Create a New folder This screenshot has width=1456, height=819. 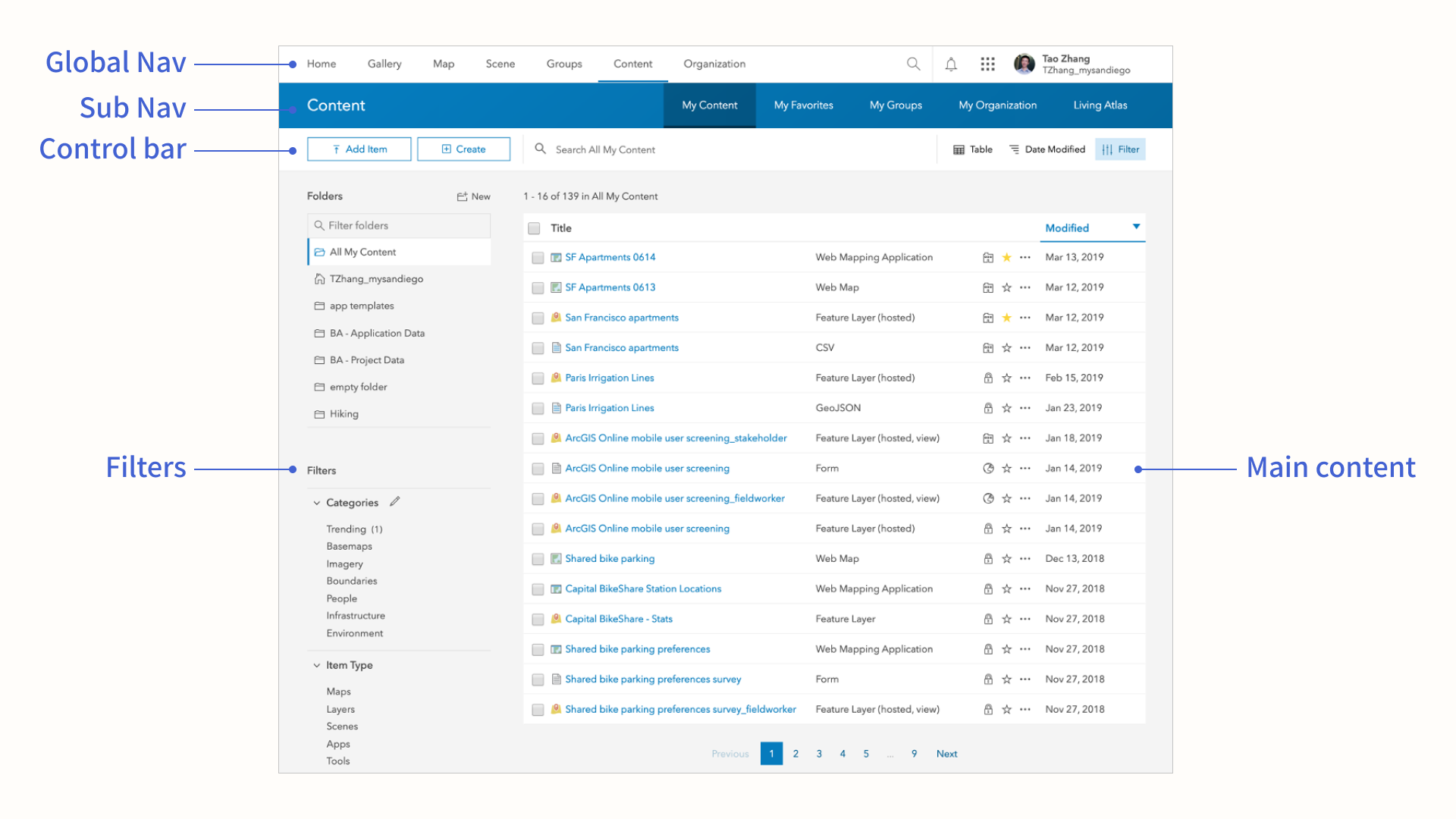473,196
